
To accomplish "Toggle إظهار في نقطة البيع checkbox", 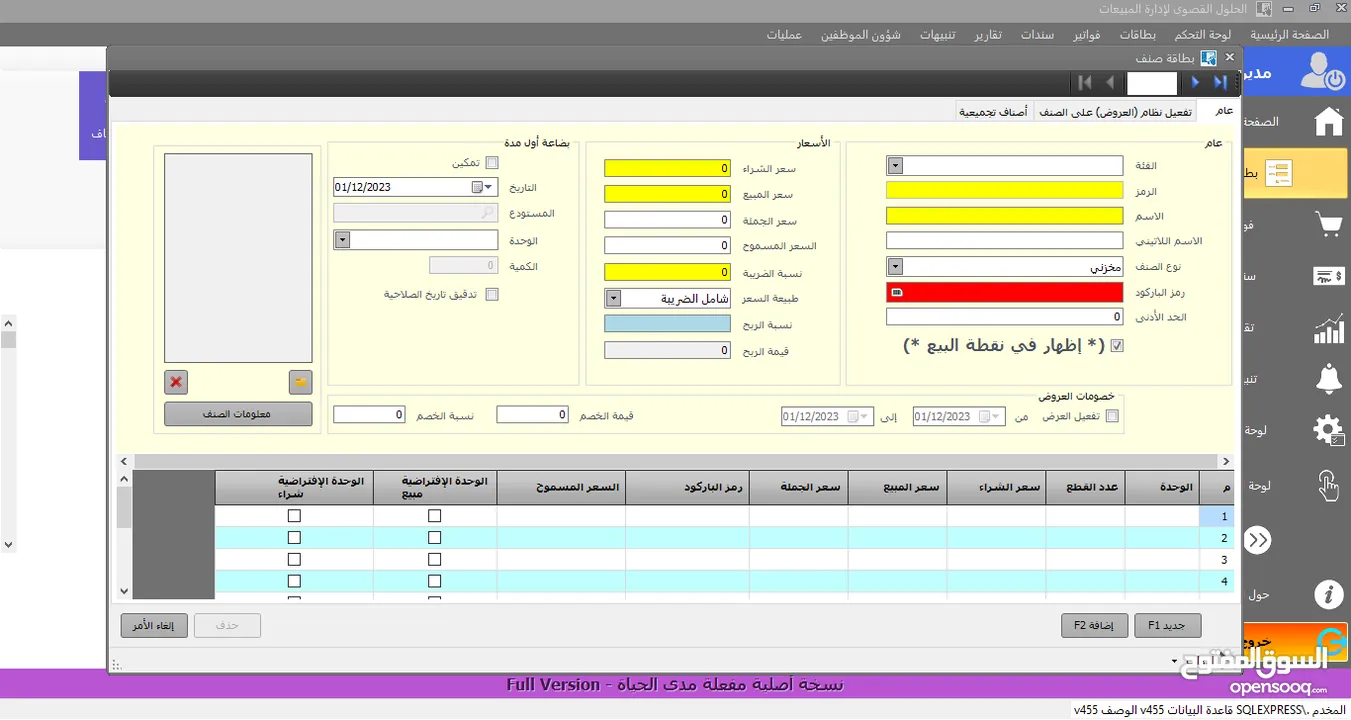I will 1117,346.
